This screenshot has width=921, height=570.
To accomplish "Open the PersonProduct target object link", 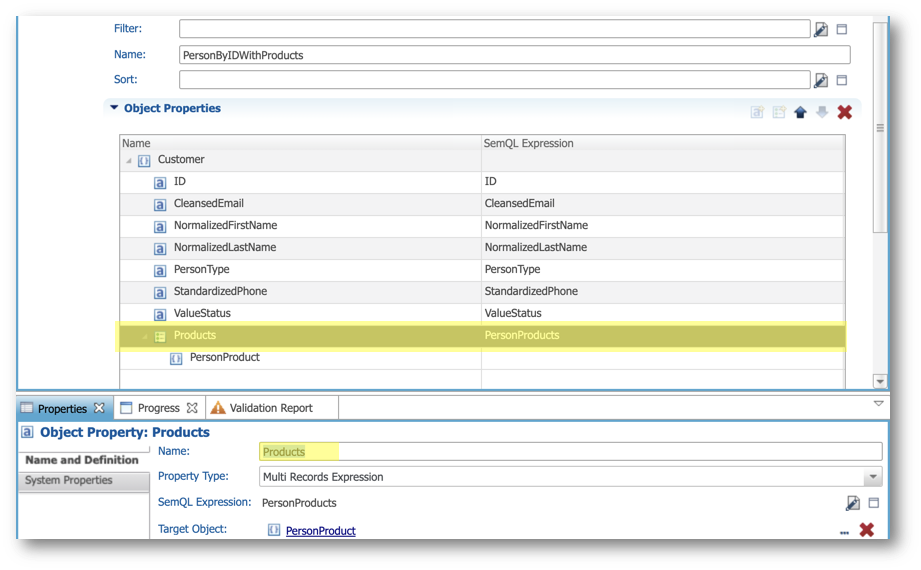I will coord(320,531).
